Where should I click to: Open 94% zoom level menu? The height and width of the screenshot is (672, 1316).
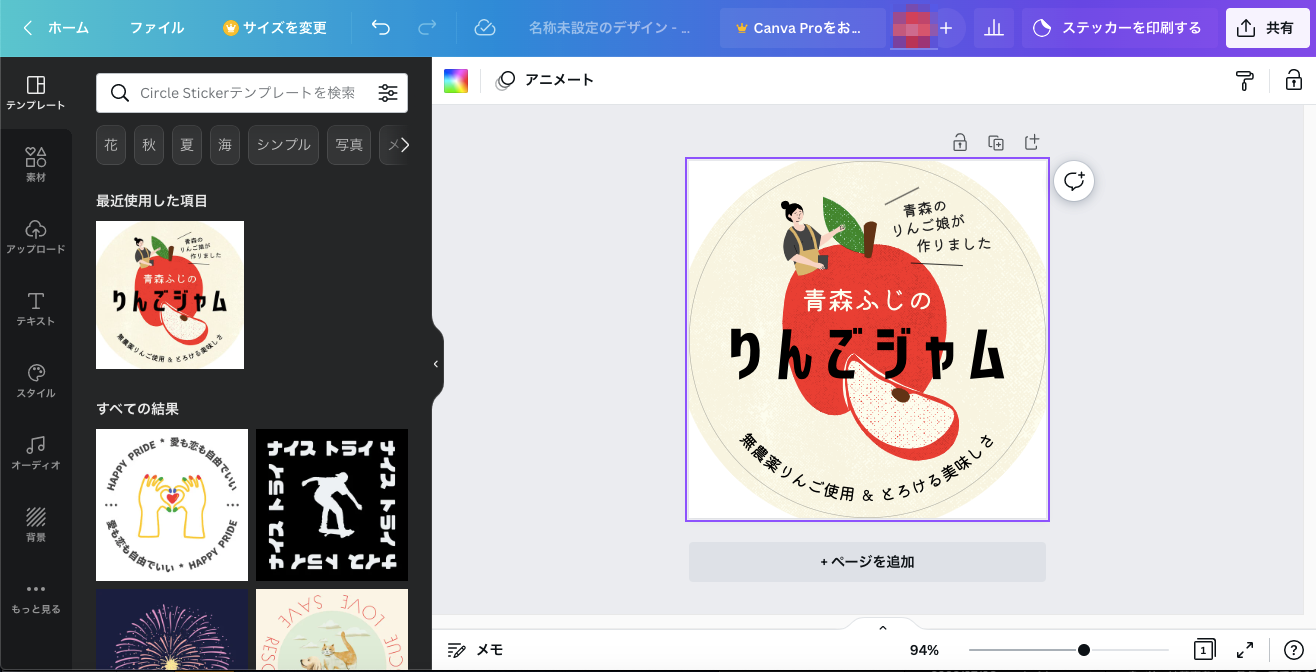point(924,650)
